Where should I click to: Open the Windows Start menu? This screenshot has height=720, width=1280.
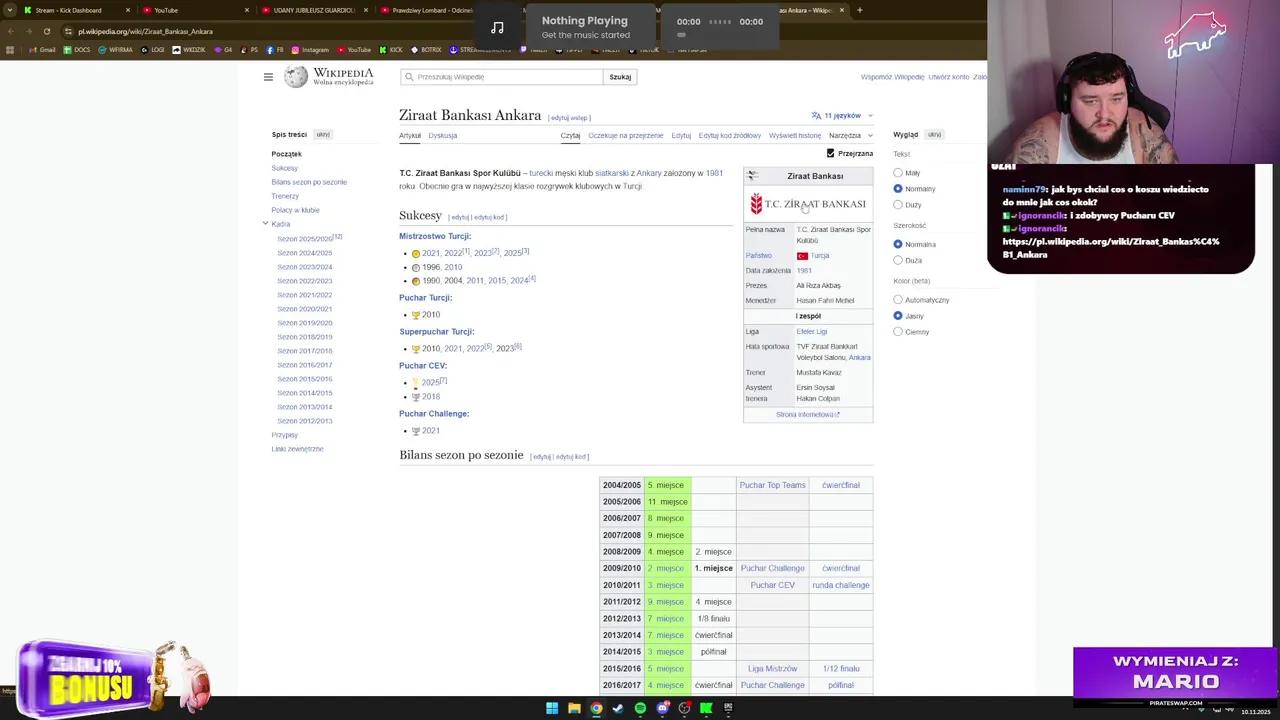click(x=552, y=708)
